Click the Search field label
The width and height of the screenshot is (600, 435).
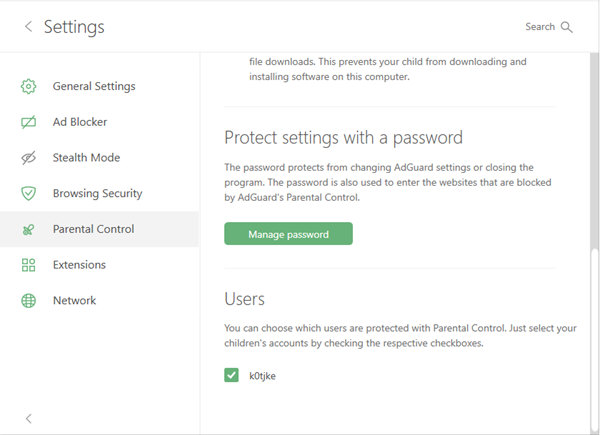540,27
